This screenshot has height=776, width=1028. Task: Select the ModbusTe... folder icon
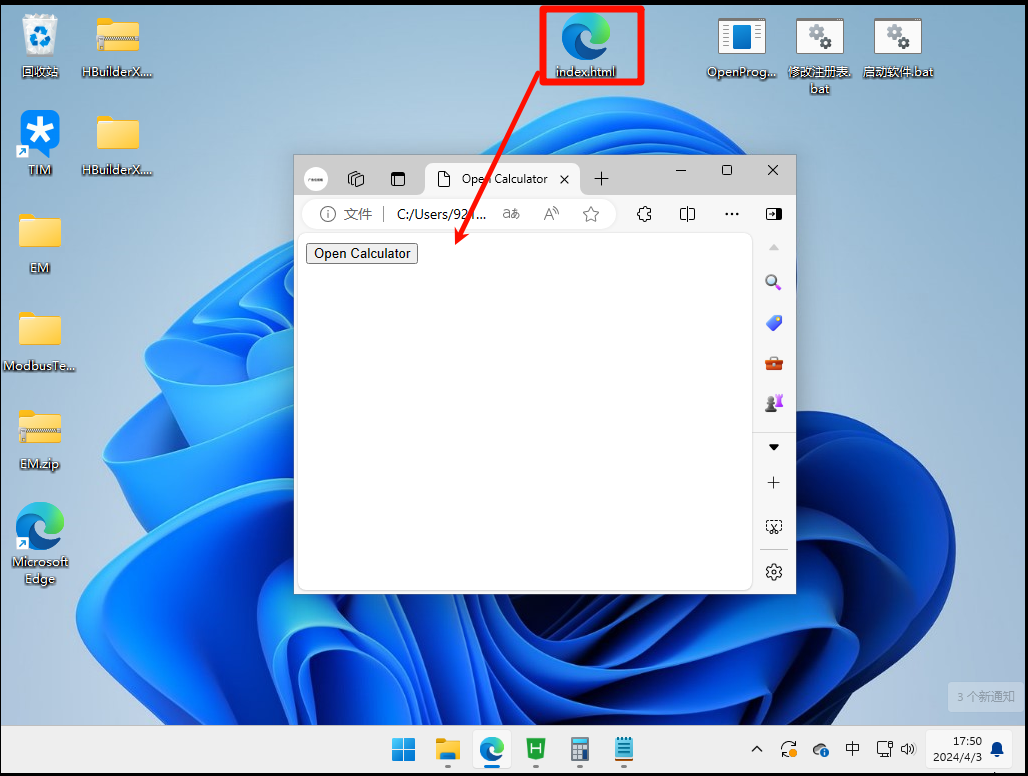coord(40,341)
